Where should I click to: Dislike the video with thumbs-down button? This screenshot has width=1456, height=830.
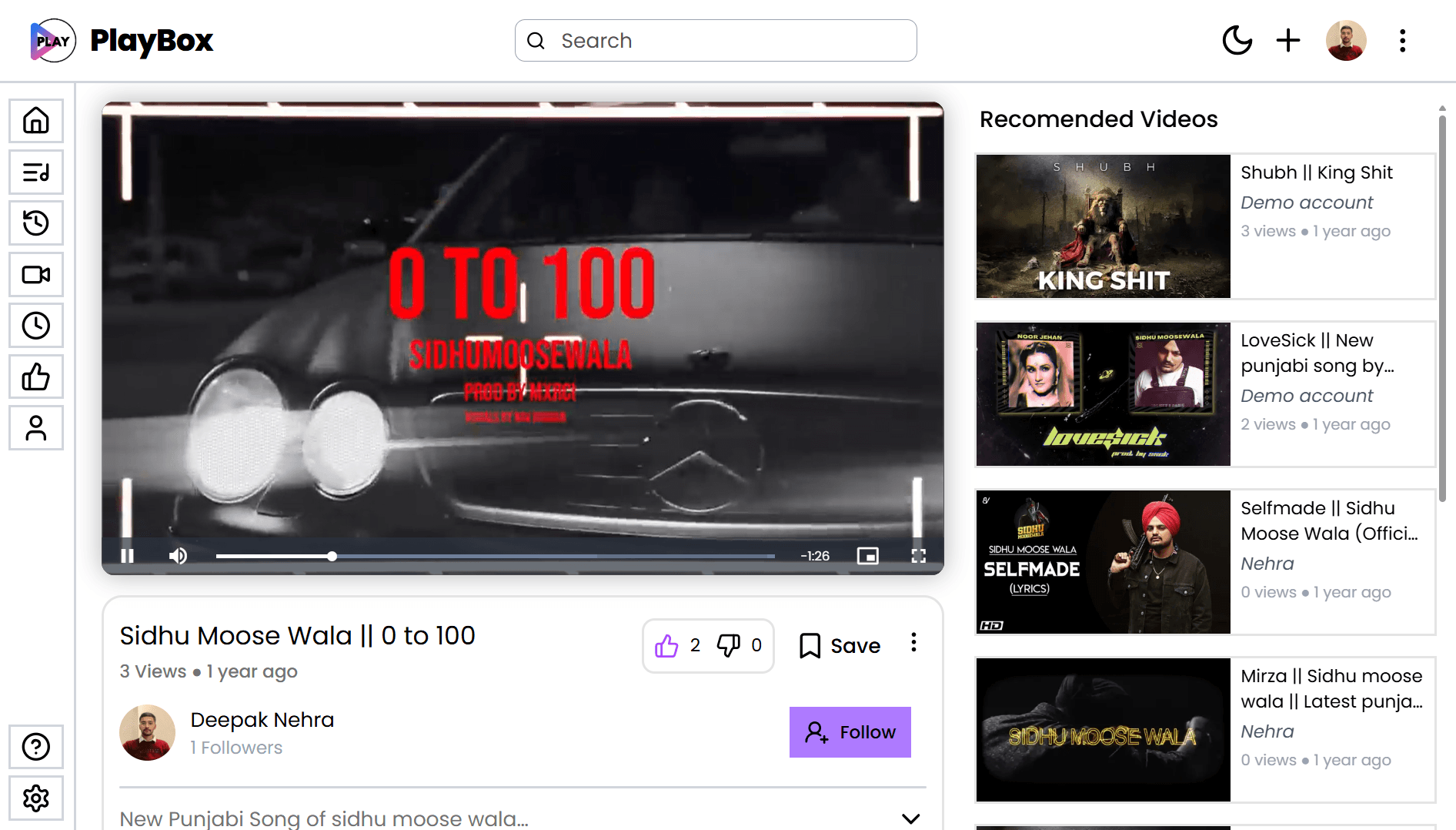[729, 646]
